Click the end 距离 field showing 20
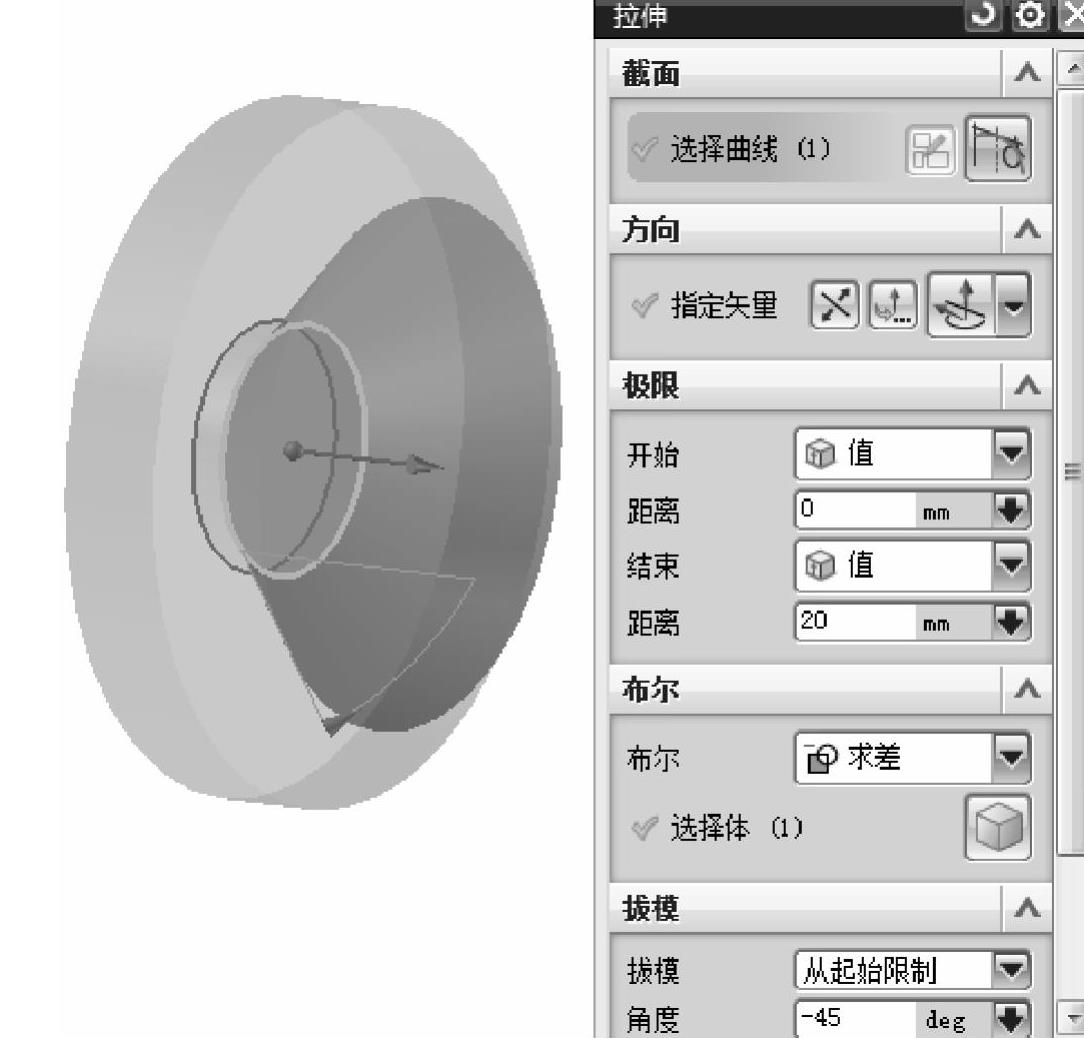This screenshot has height=1038, width=1084. click(856, 622)
